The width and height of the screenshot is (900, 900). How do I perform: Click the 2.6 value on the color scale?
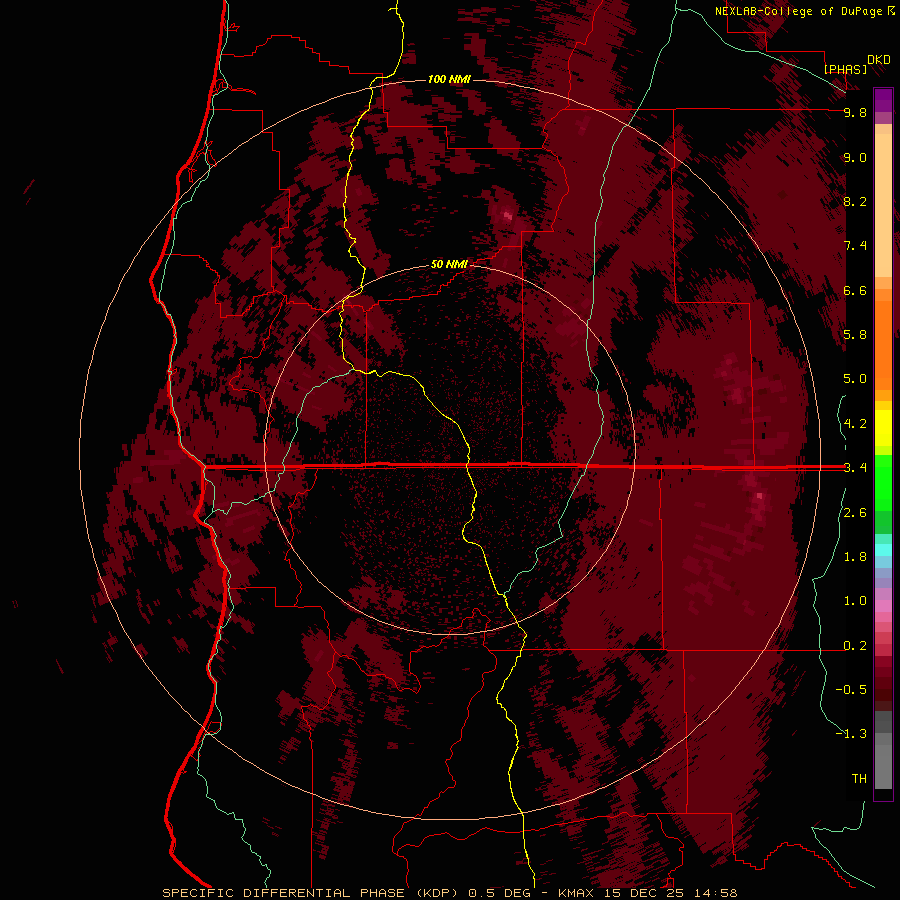[x=855, y=513]
